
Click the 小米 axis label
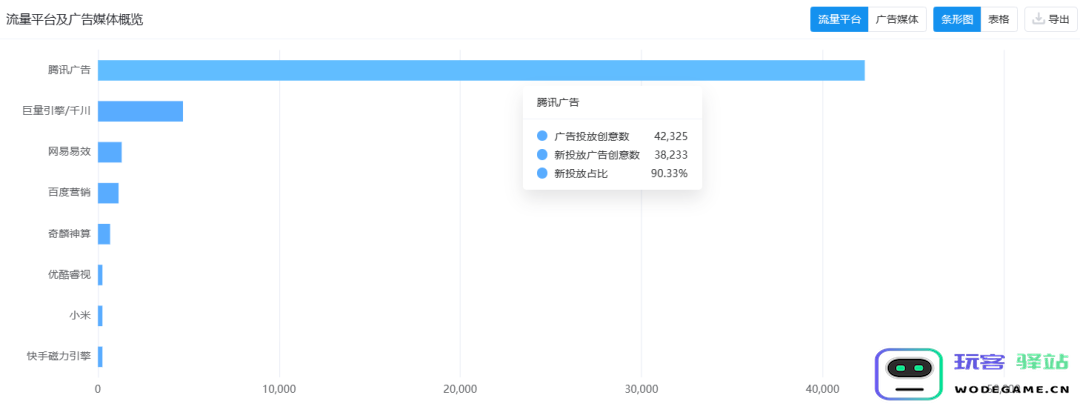click(80, 316)
